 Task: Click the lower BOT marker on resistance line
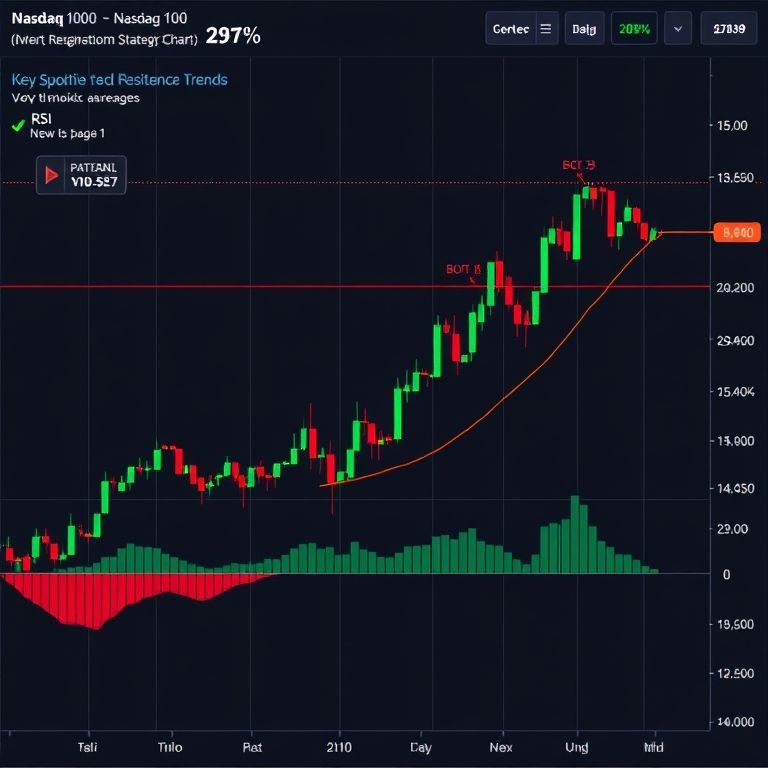coord(463,269)
